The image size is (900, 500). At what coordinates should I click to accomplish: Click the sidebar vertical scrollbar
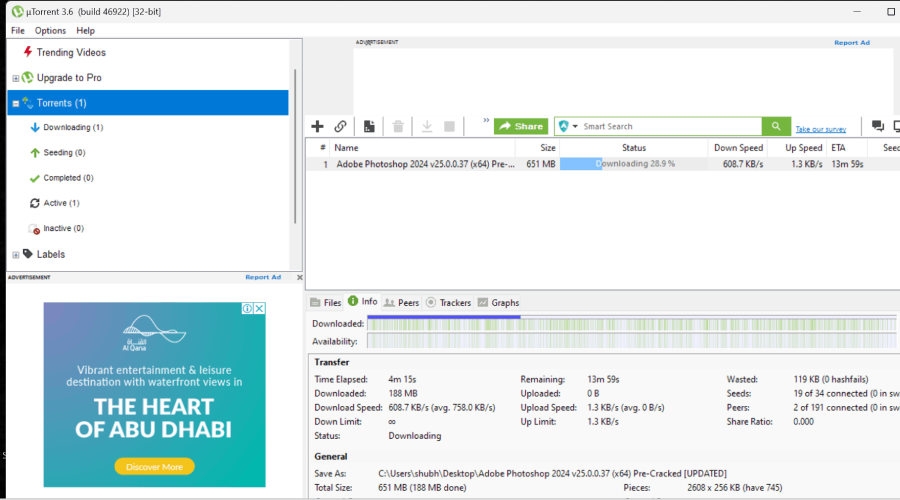(x=295, y=146)
